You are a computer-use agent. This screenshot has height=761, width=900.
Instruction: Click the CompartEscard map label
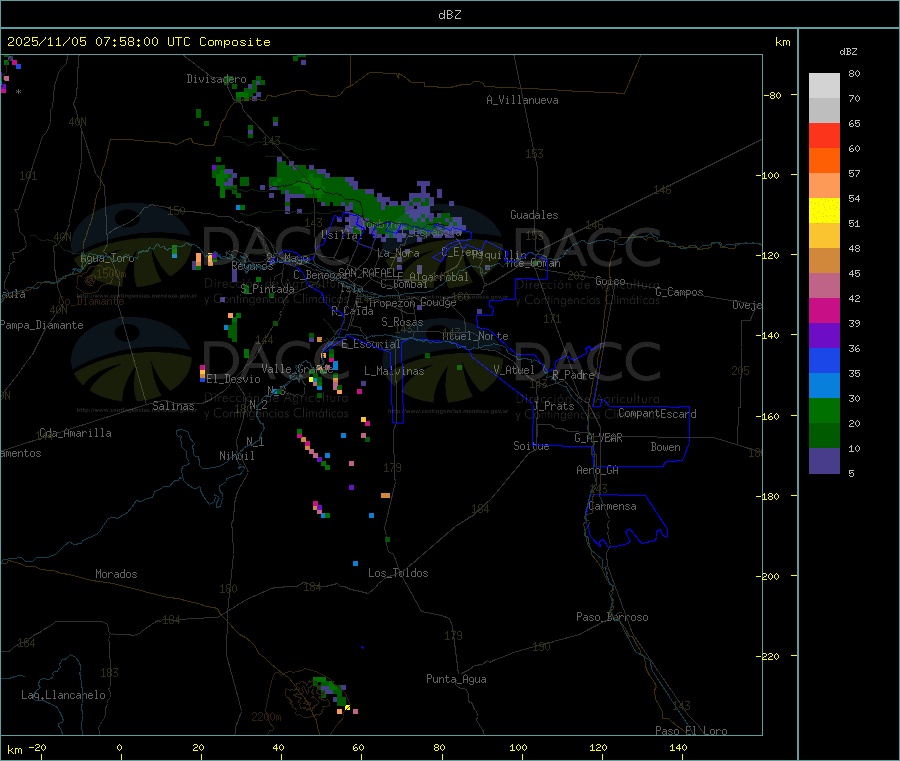click(x=657, y=414)
